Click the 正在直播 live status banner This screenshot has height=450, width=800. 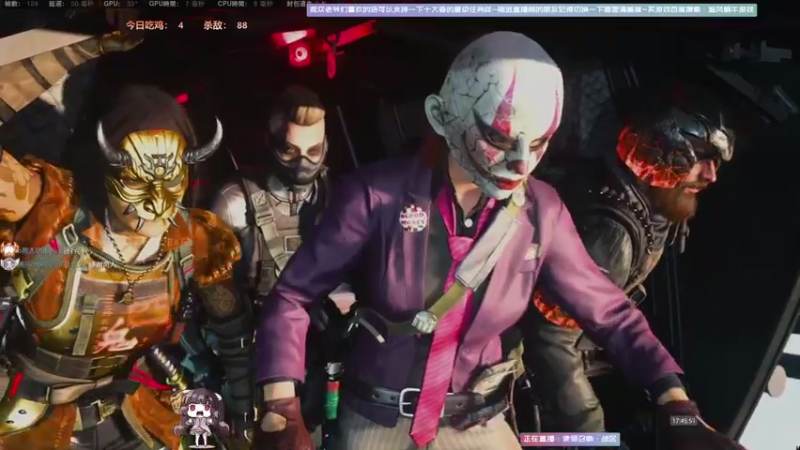tap(569, 438)
